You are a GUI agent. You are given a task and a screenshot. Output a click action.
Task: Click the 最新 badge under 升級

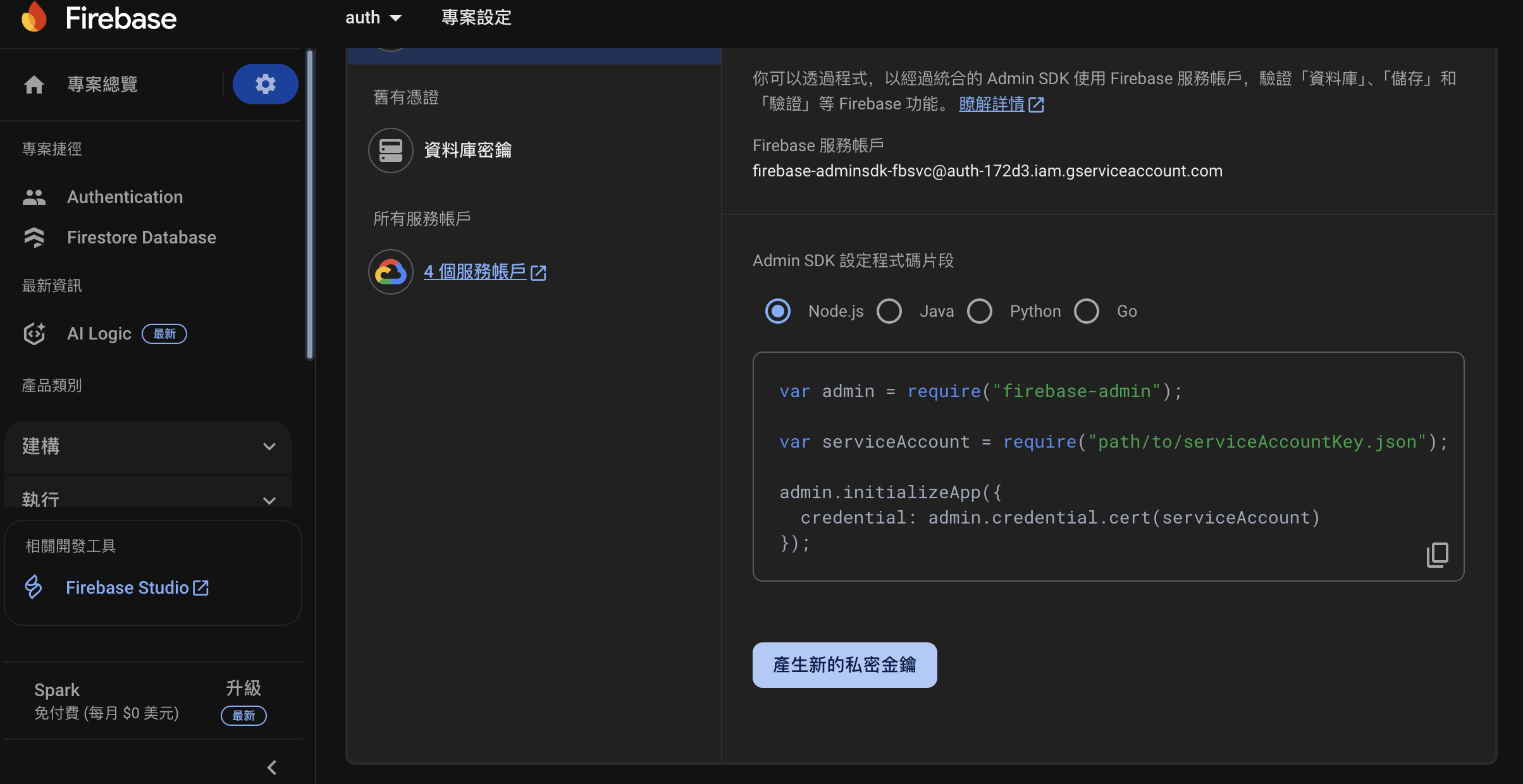244,716
